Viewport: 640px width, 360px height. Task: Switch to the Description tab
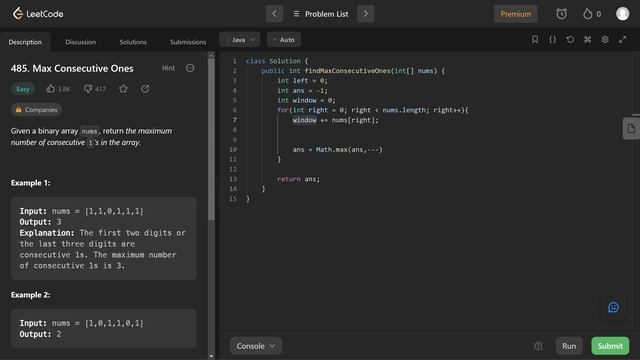click(25, 42)
